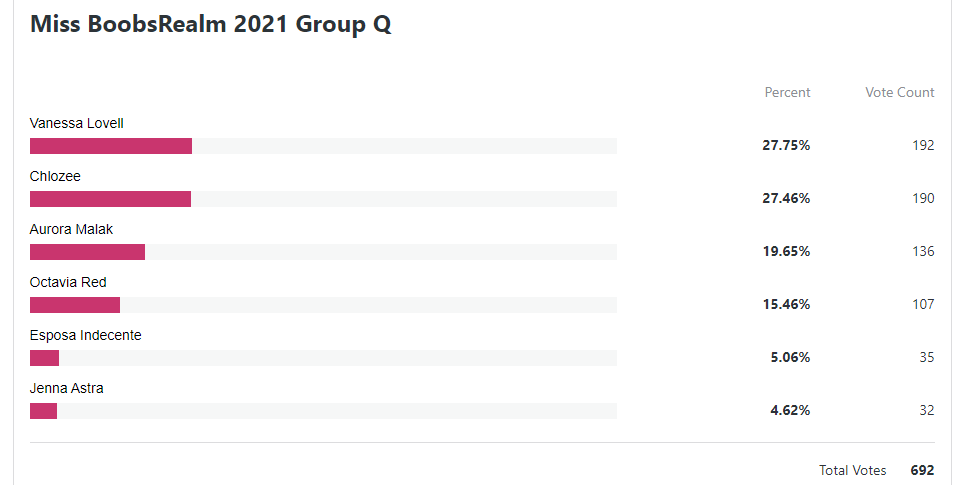Select the Esposa Indecente name label
Viewport: 958px width, 485px height.
(x=86, y=335)
